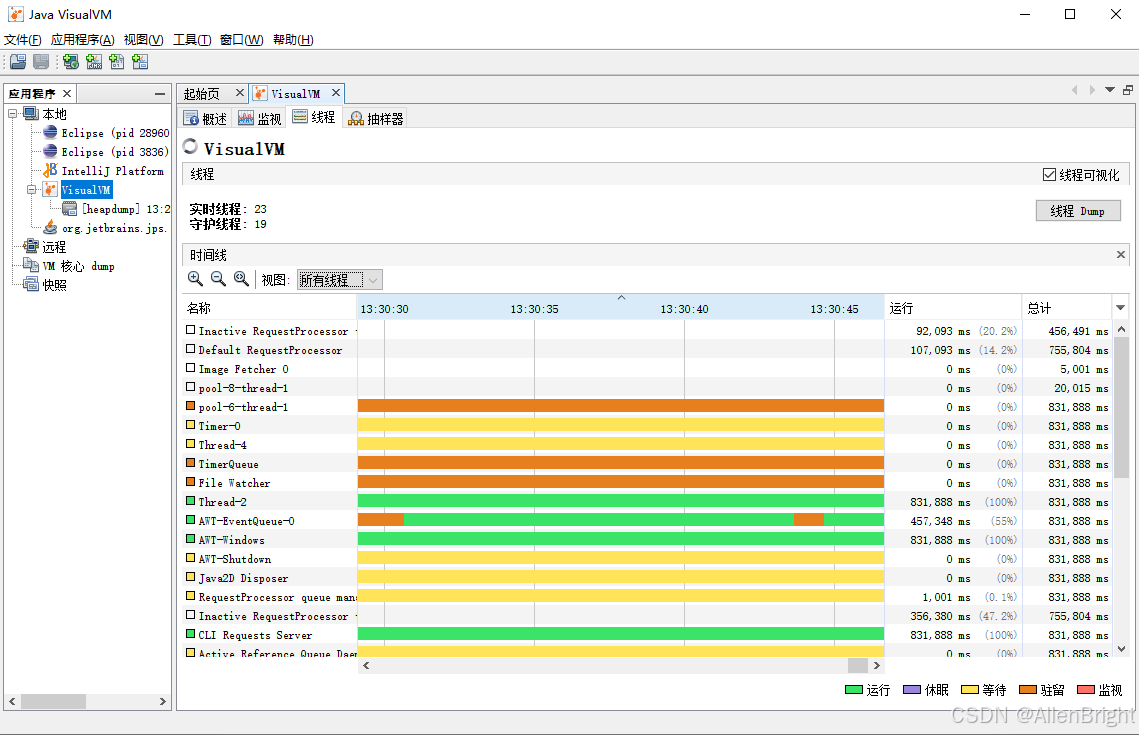1139x735 pixels.
Task: Click the timeline horizontal scrollbar thumb
Action: 858,665
